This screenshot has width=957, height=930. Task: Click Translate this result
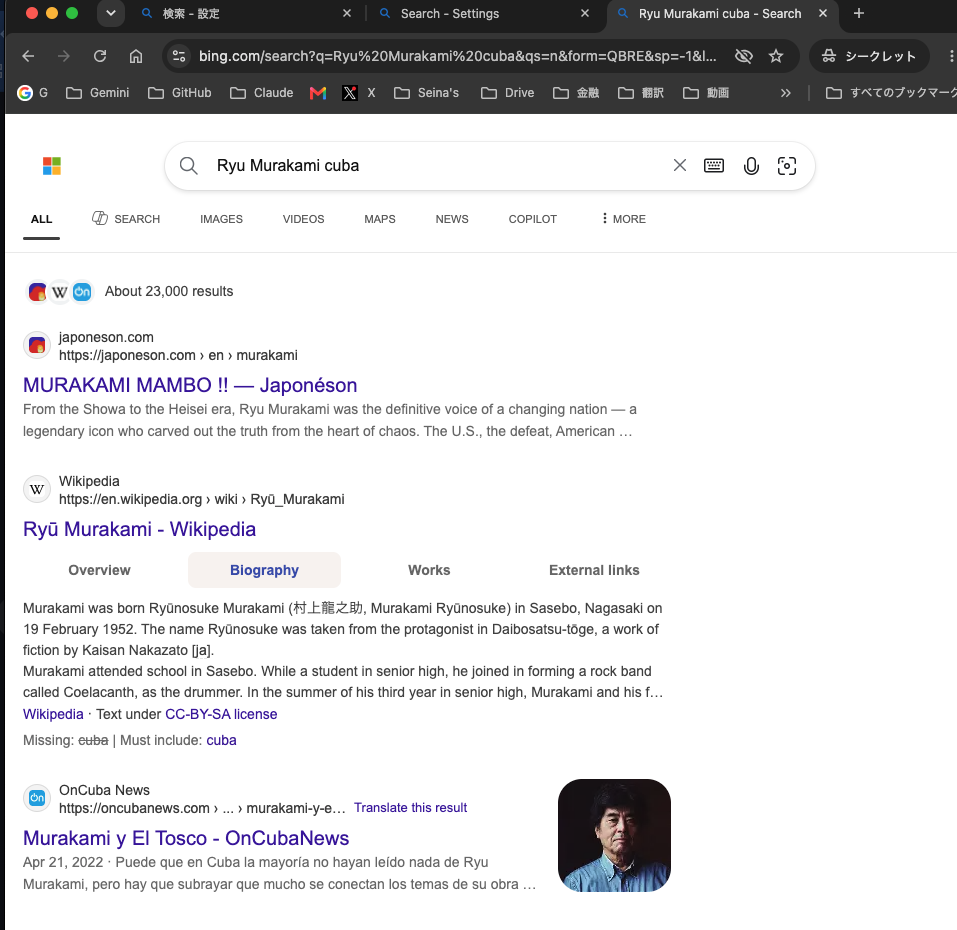(x=410, y=807)
